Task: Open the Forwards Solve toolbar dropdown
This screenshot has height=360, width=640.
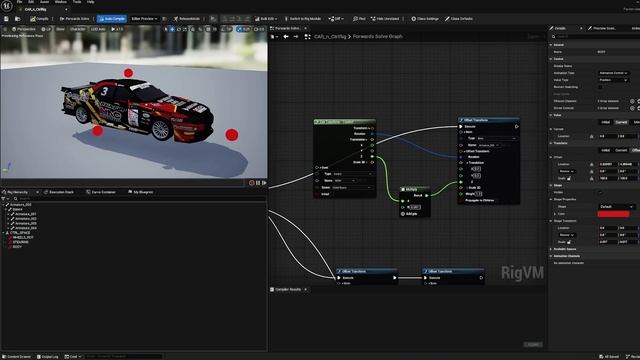Action: pos(75,19)
